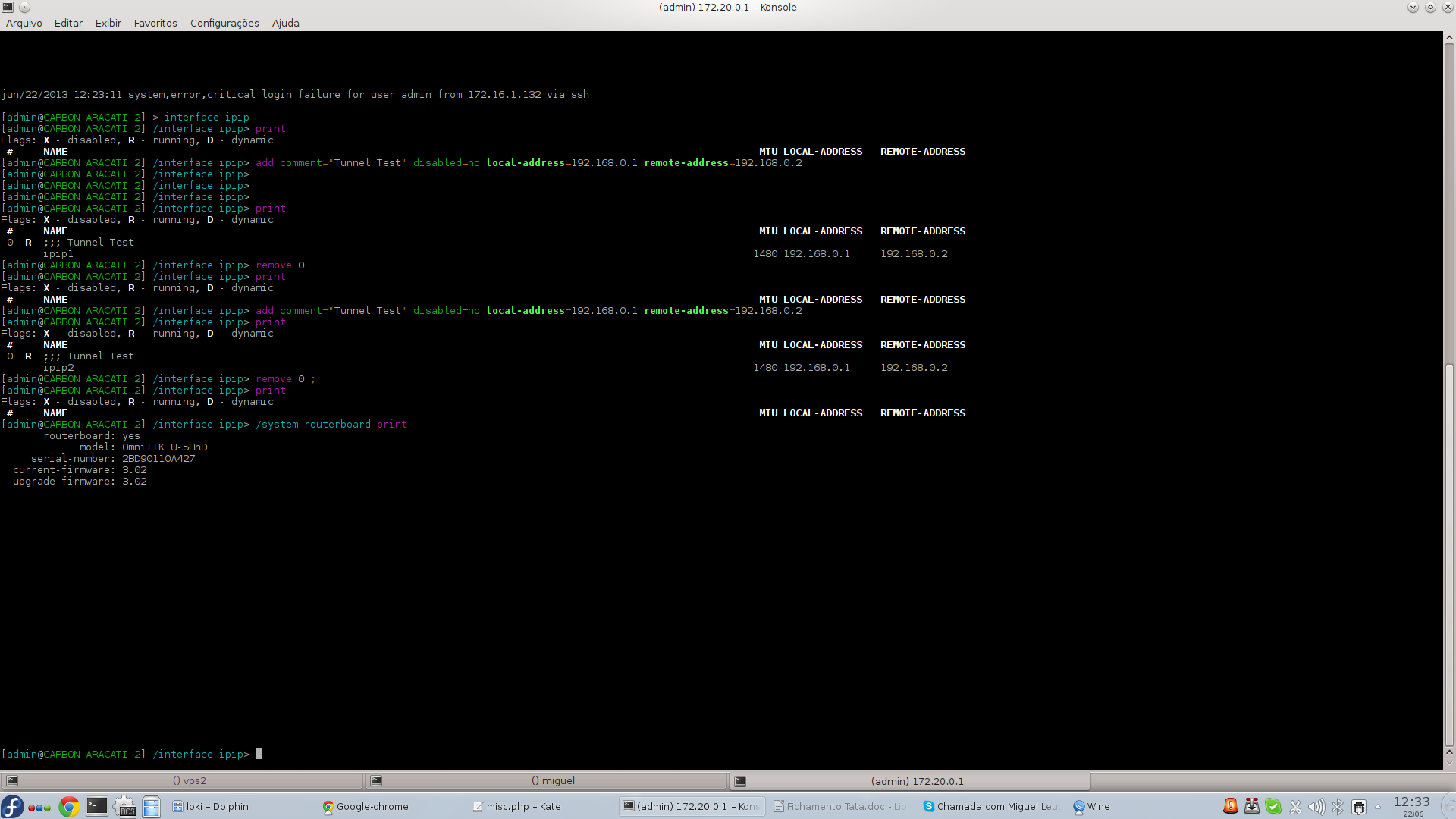This screenshot has height=819, width=1456.
Task: Launch the file manager cabinet launcher icon
Action: [x=152, y=807]
